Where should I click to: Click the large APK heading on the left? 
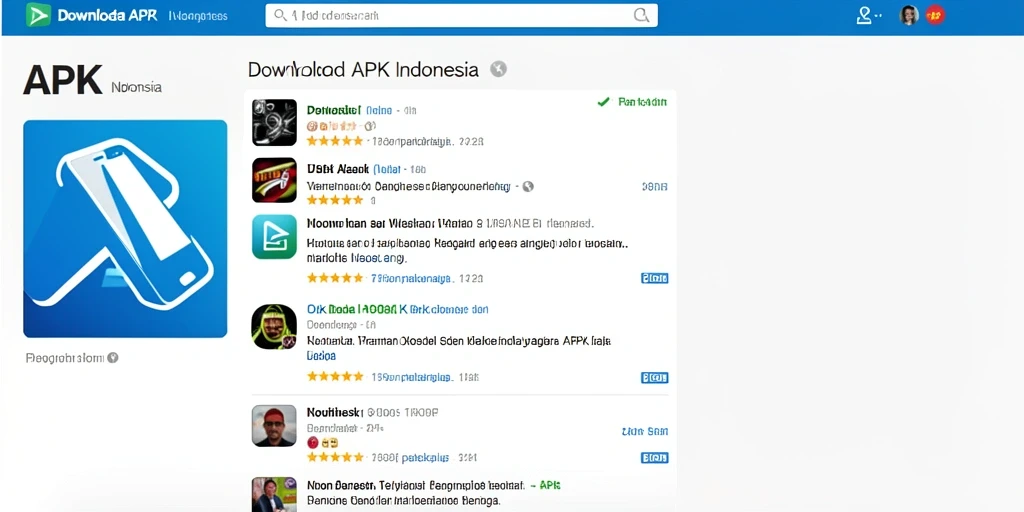63,80
